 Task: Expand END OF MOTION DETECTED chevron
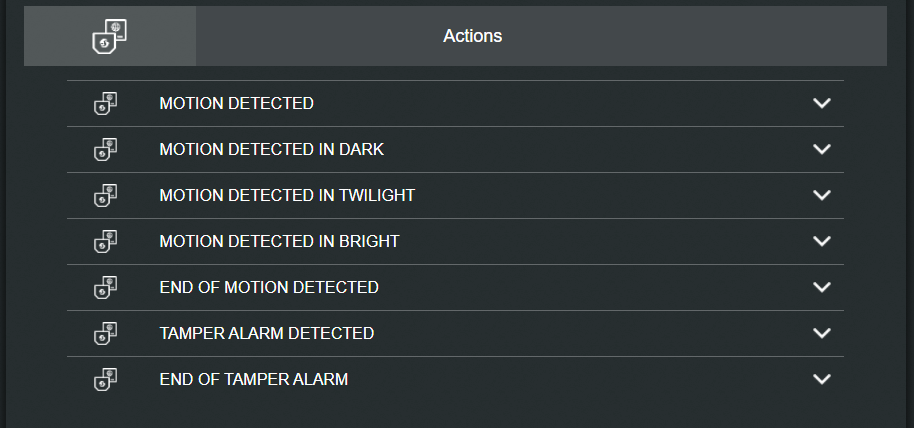coord(822,287)
